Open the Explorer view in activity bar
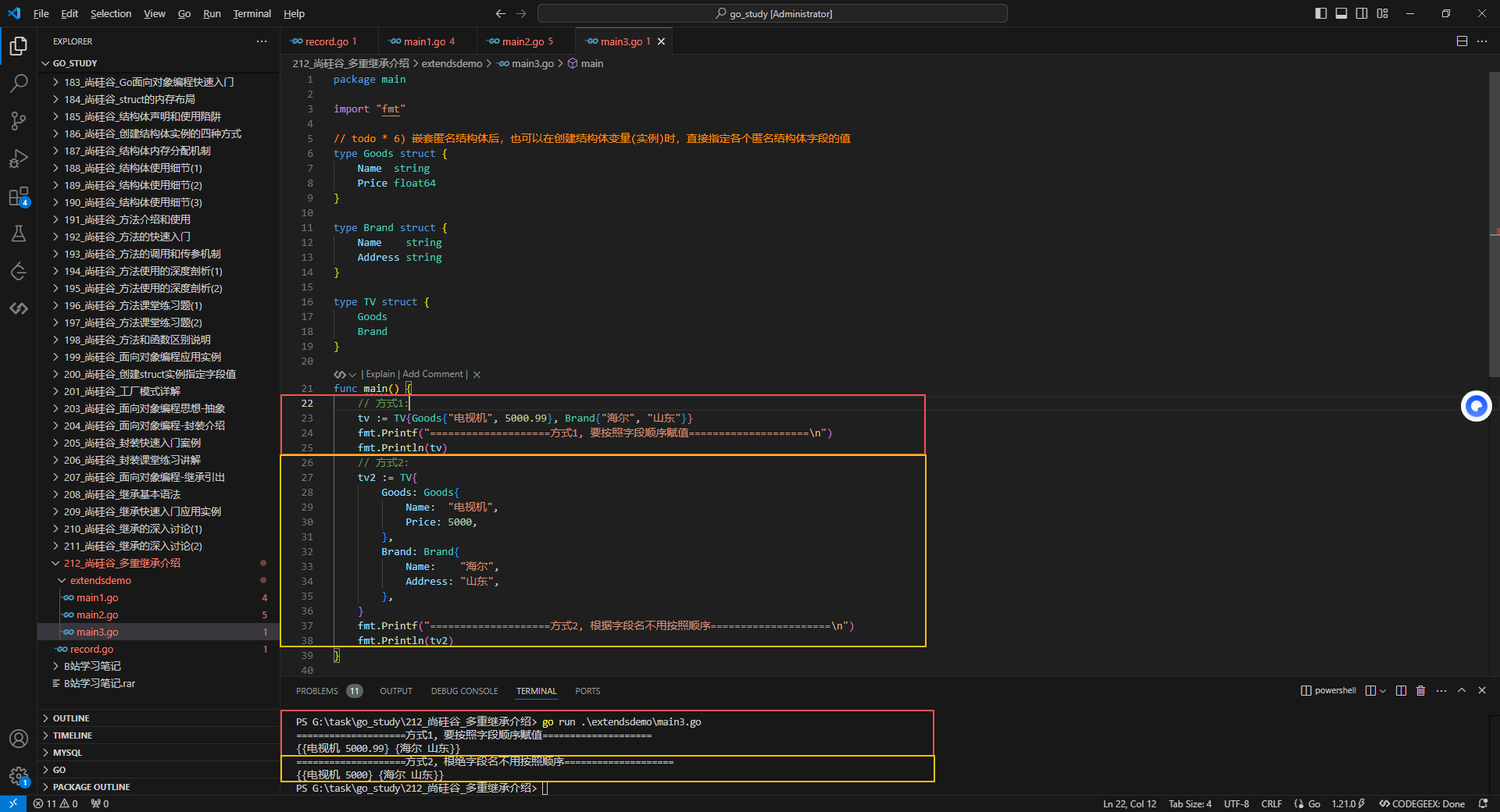 (x=19, y=46)
